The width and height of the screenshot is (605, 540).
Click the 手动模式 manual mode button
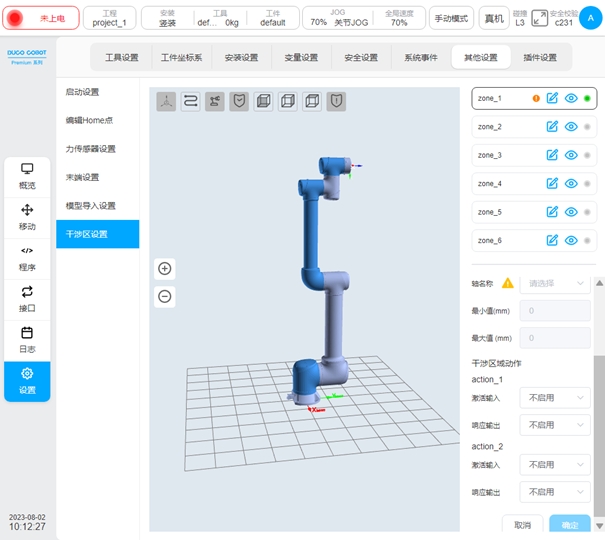[451, 18]
